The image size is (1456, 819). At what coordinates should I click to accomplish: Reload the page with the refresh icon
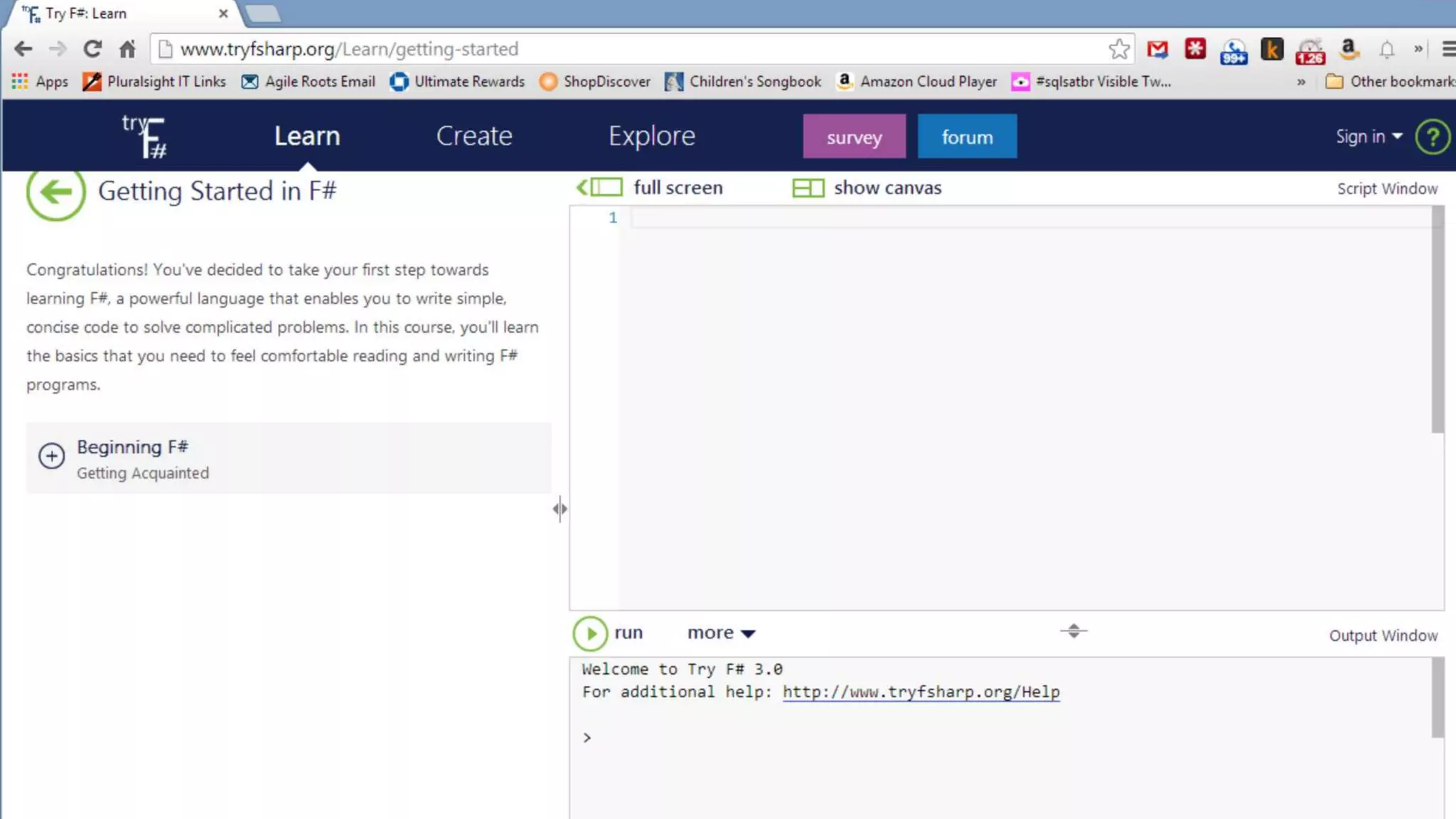point(92,49)
